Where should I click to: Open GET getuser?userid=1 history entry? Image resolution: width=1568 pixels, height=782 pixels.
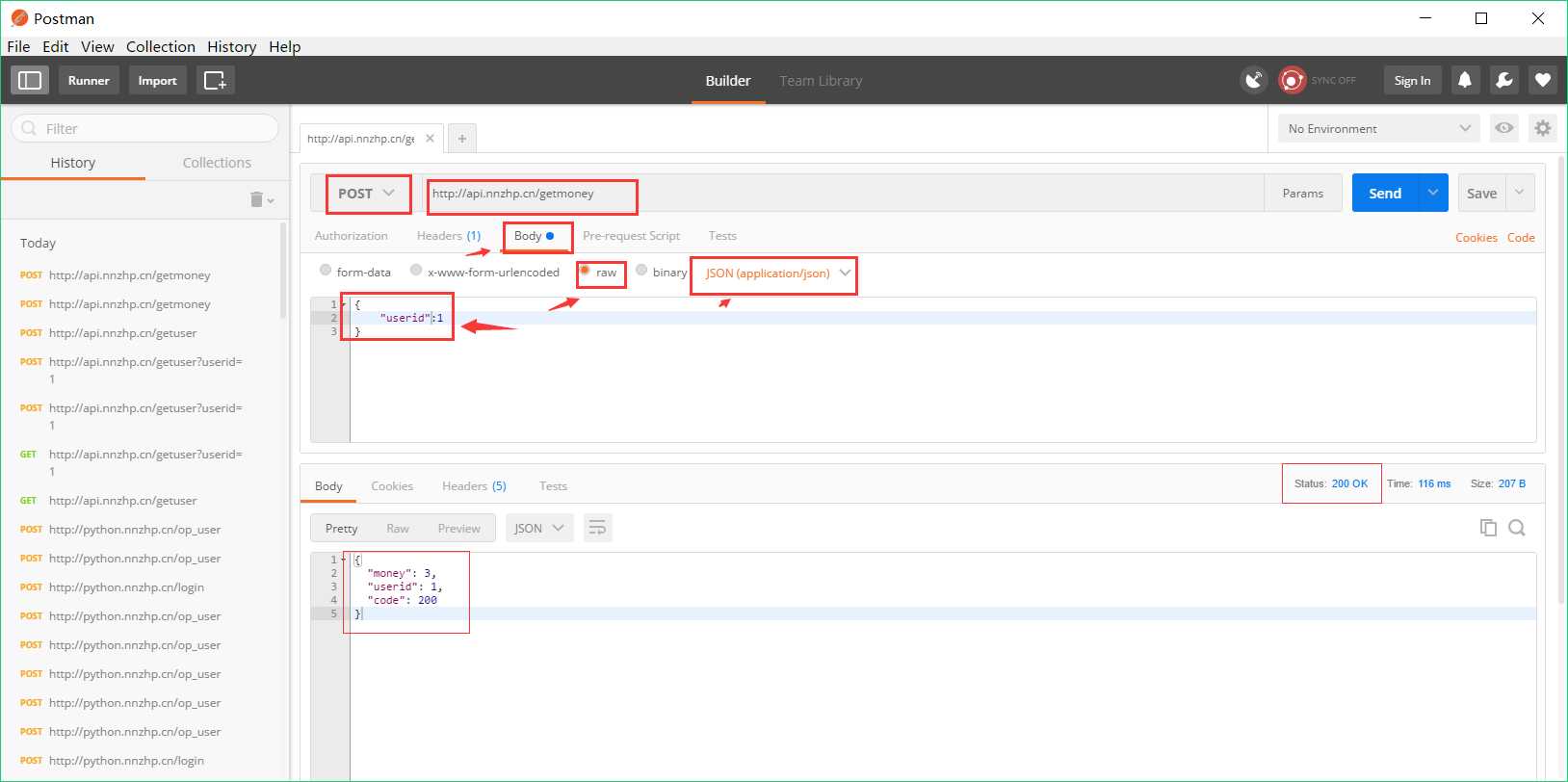point(144,462)
